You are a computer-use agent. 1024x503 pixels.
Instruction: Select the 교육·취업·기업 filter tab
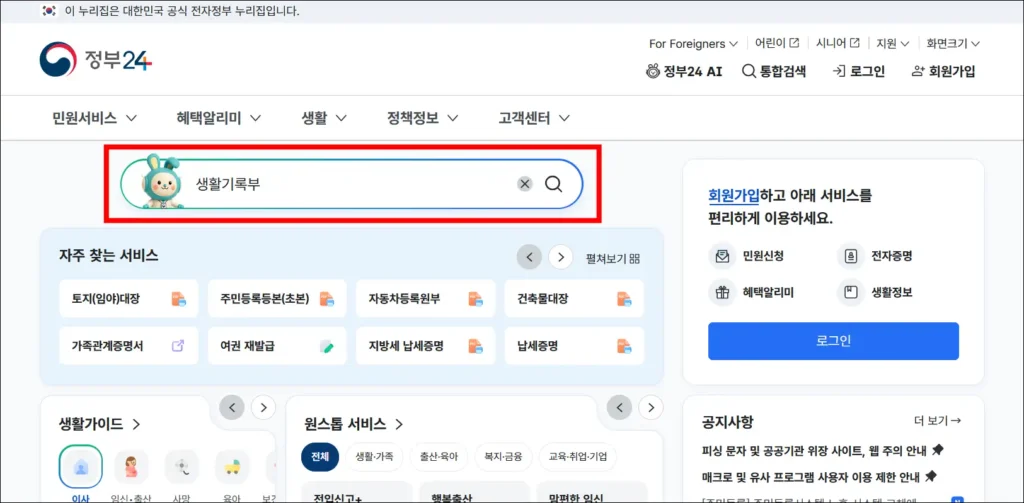click(x=577, y=457)
